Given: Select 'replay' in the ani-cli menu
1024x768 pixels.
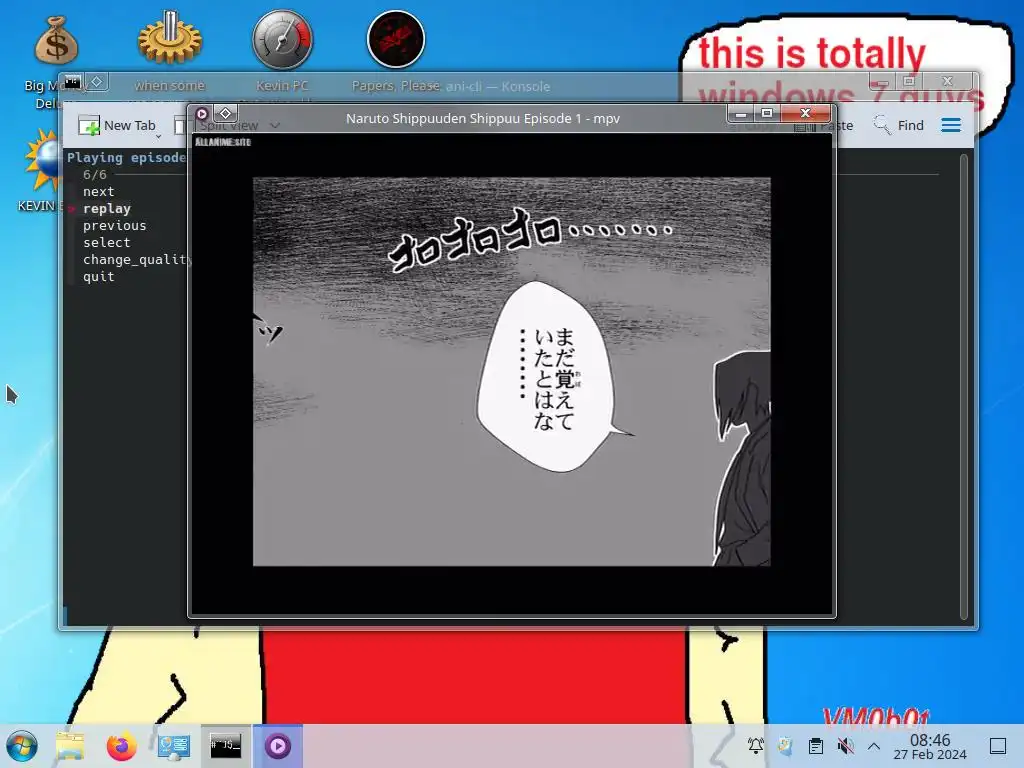Looking at the screenshot, I should pyautogui.click(x=106, y=208).
